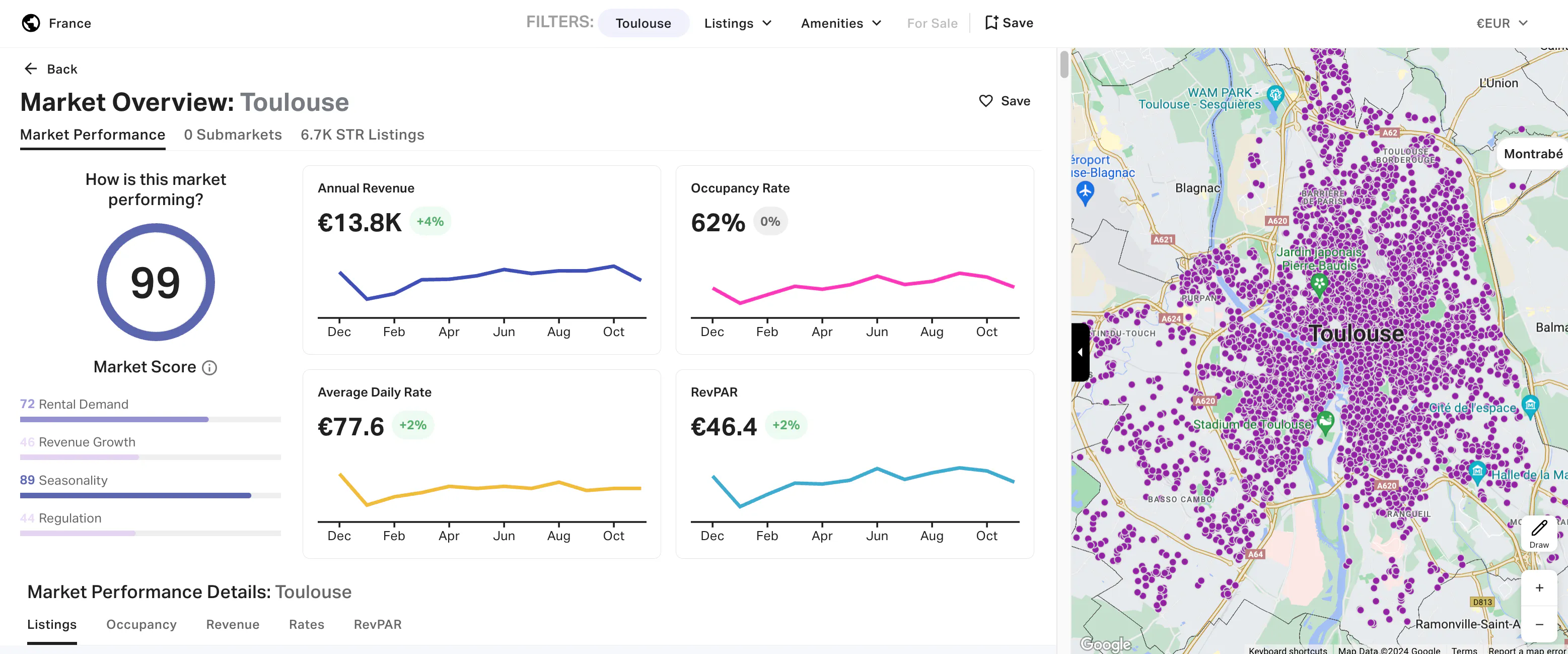This screenshot has width=1568, height=654.
Task: Open the map Terms link
Action: 1463,650
